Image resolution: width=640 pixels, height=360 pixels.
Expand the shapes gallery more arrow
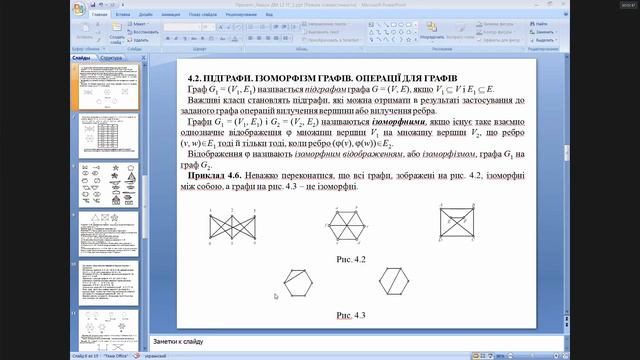point(416,40)
